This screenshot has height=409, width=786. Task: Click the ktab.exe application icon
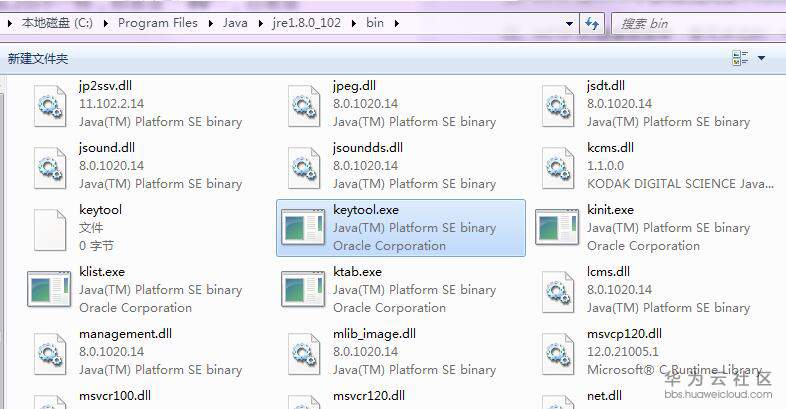click(x=303, y=290)
